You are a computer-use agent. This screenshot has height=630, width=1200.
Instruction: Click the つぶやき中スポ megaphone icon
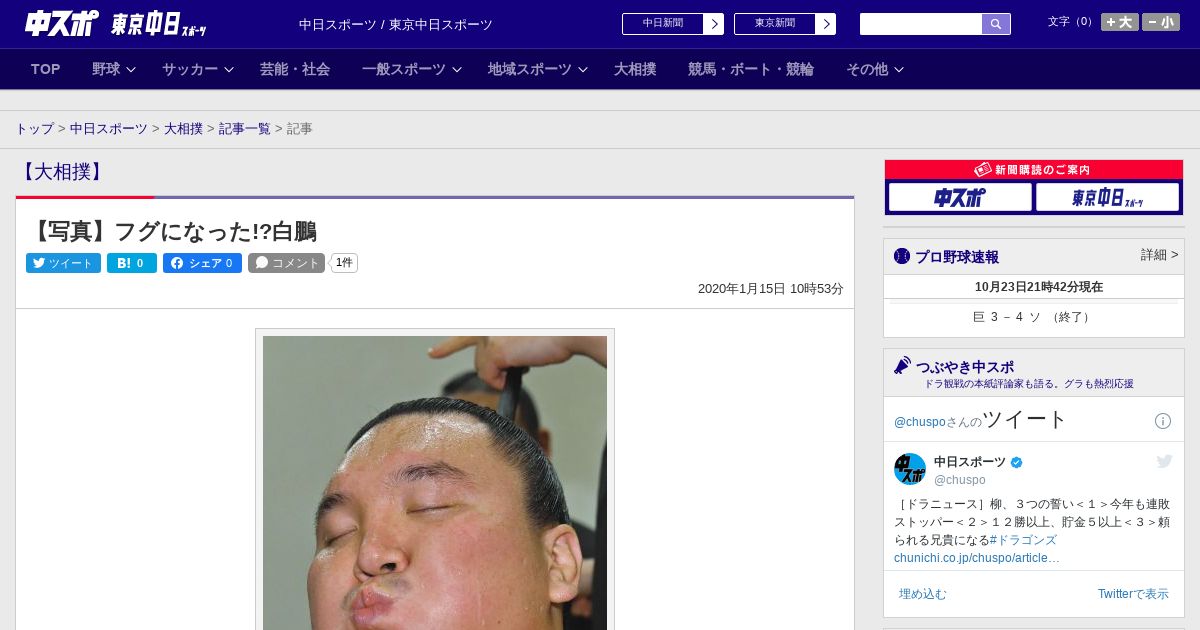point(903,365)
